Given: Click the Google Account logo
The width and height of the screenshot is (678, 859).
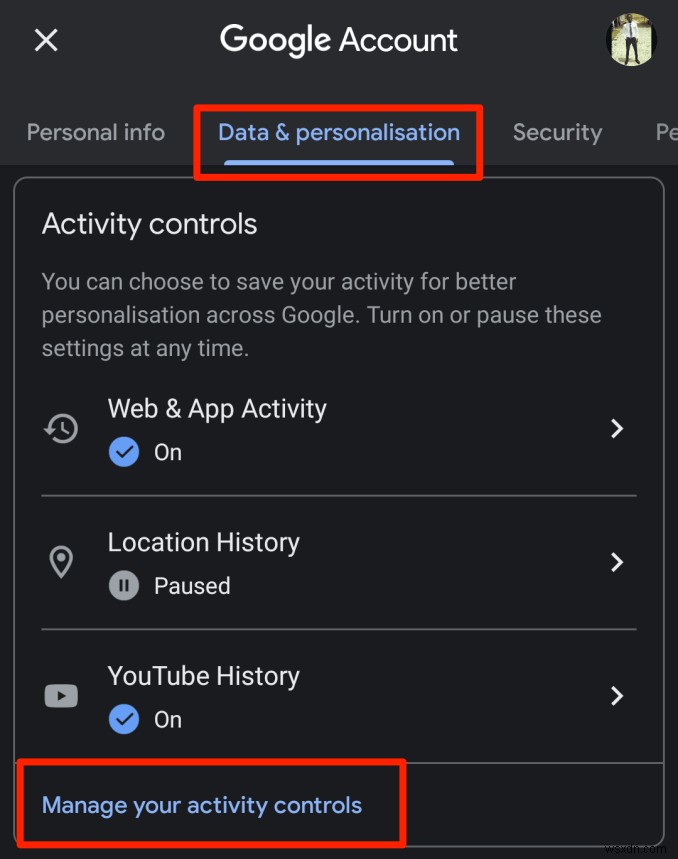Looking at the screenshot, I should (x=338, y=40).
